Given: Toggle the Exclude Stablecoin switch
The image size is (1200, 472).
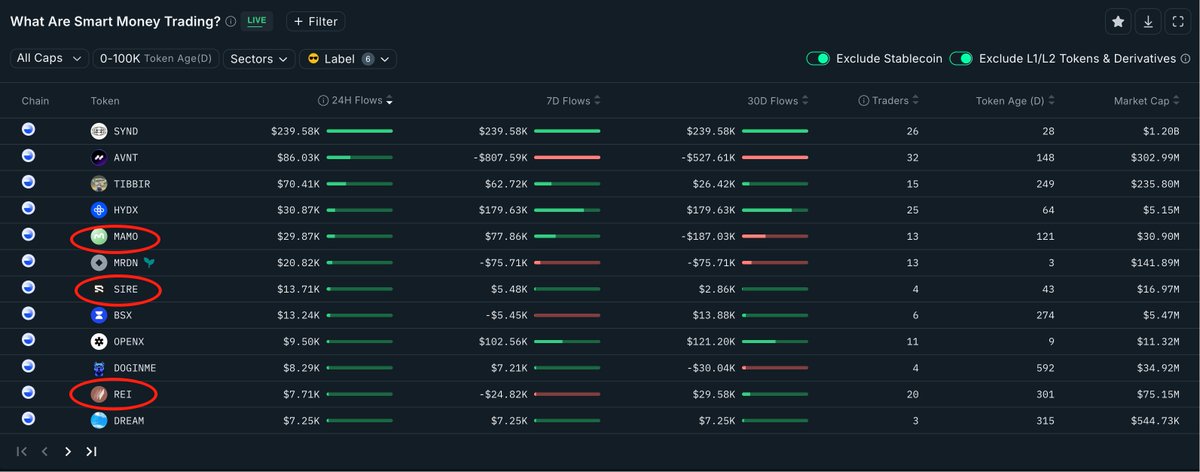Looking at the screenshot, I should click(x=818, y=59).
